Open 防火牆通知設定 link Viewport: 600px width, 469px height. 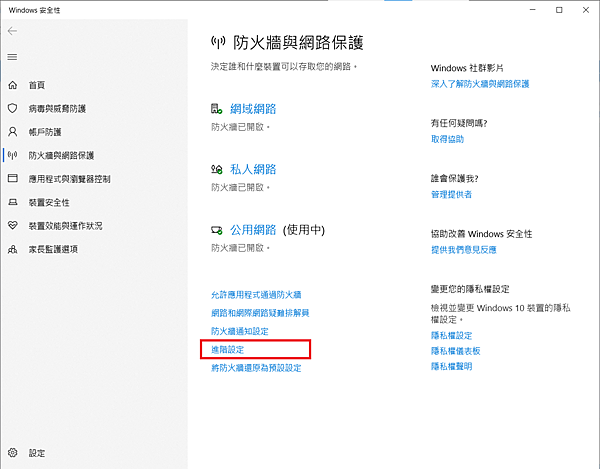pyautogui.click(x=240, y=331)
